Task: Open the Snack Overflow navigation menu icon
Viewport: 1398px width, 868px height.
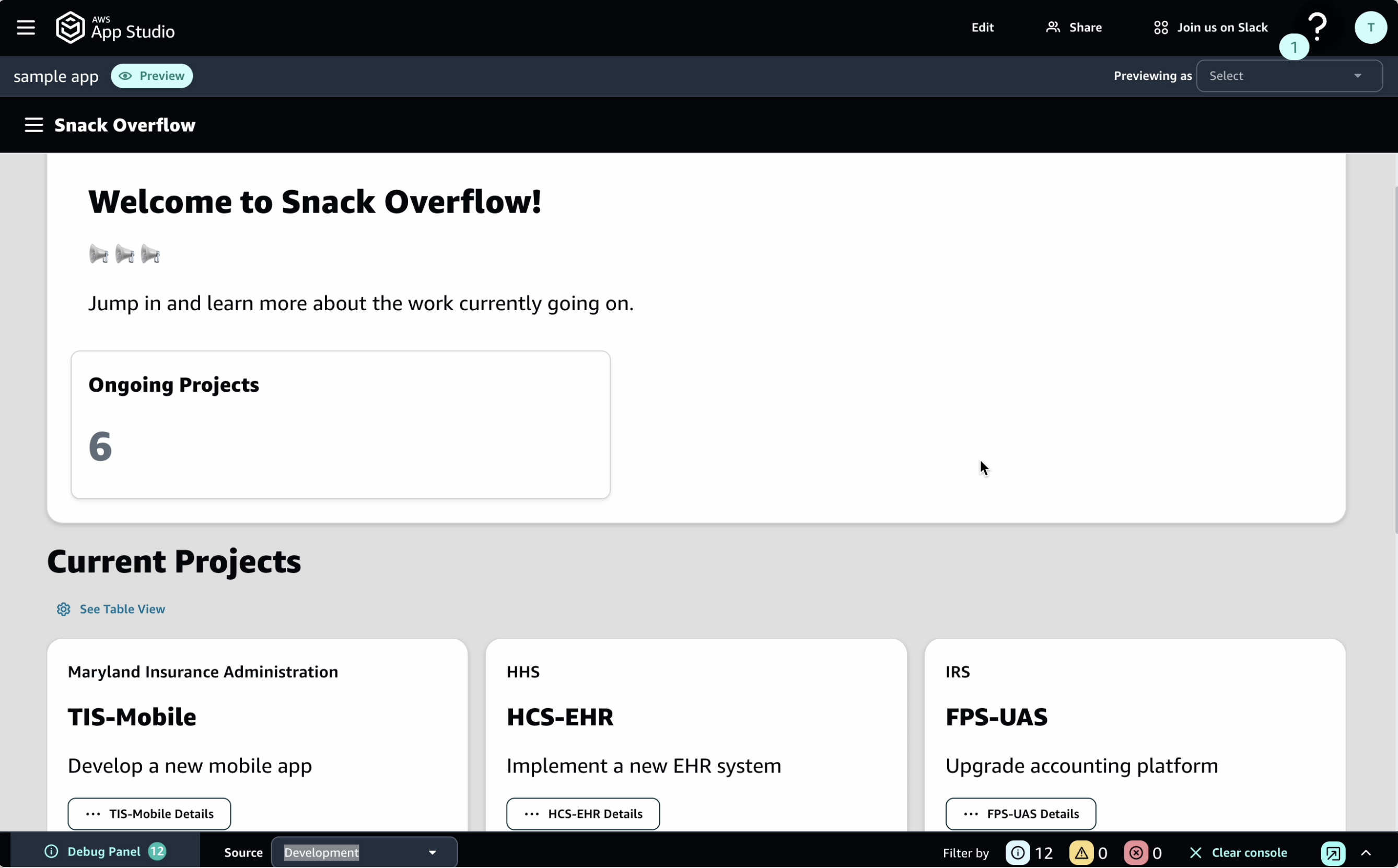Action: click(34, 125)
